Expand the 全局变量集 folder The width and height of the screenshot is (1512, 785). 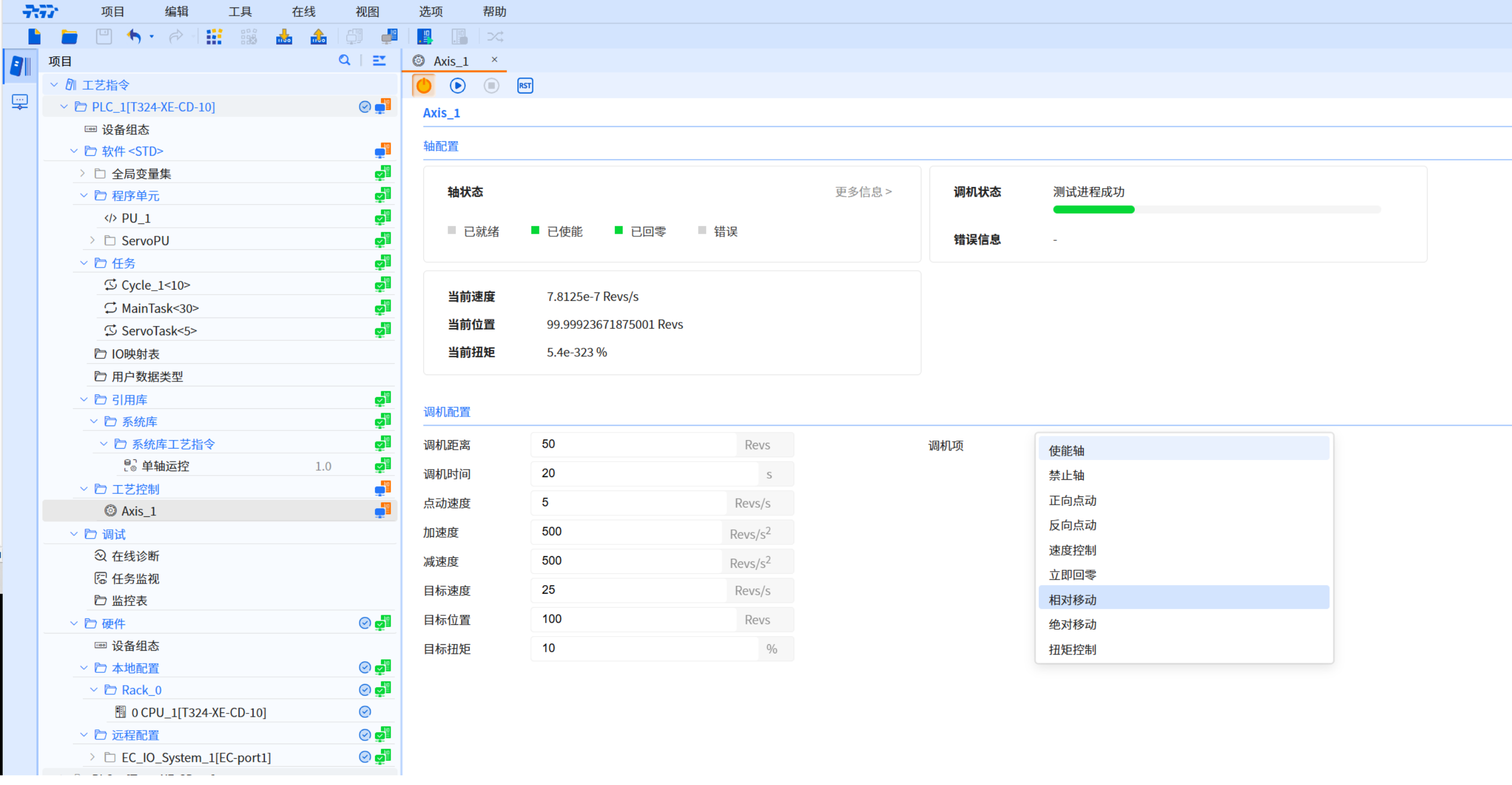83,174
